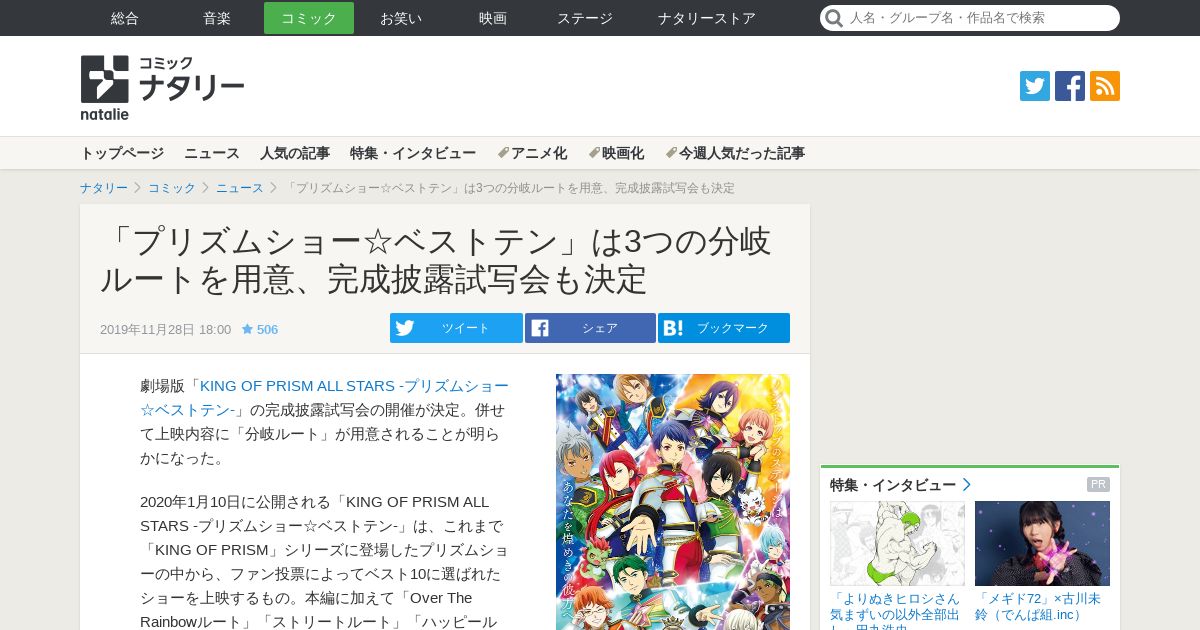Image resolution: width=1200 pixels, height=630 pixels.
Task: Open the よりぬきヒロシさん feature link text
Action: (x=895, y=610)
